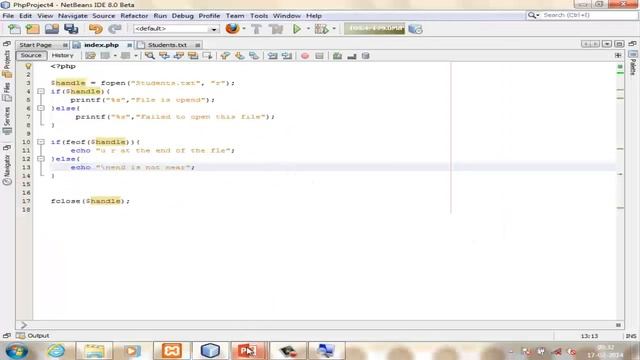This screenshot has width=640, height=360.
Task: Click the Last Edit icon in editor toolbar
Action: click(91, 56)
